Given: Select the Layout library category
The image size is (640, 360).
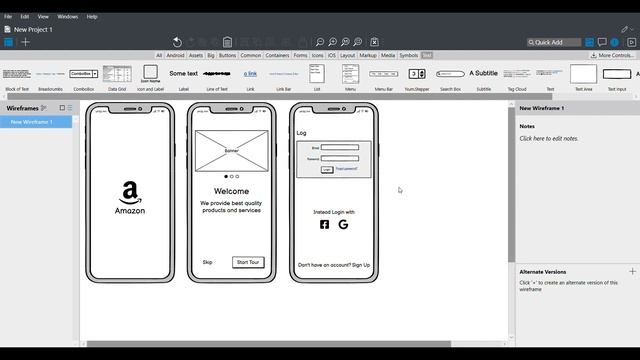Looking at the screenshot, I should [347, 55].
